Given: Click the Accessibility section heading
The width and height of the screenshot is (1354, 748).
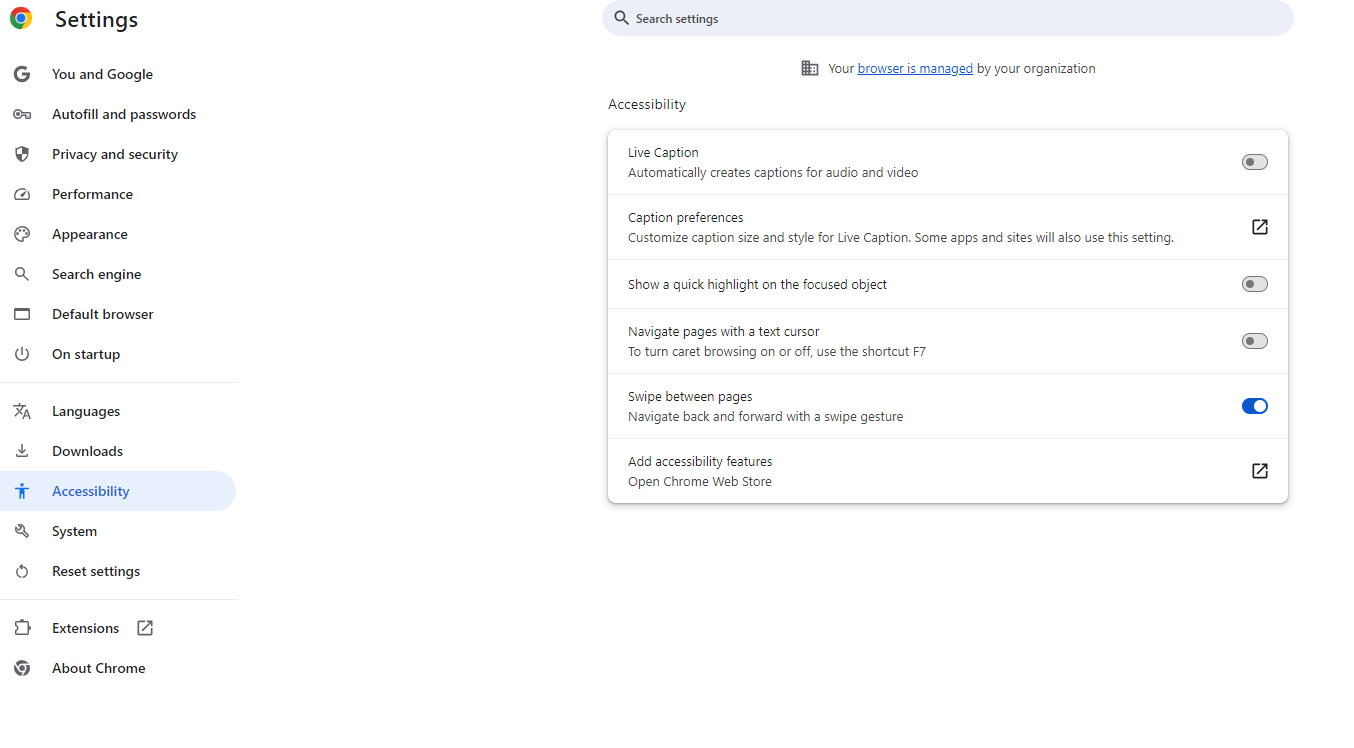Looking at the screenshot, I should point(647,104).
